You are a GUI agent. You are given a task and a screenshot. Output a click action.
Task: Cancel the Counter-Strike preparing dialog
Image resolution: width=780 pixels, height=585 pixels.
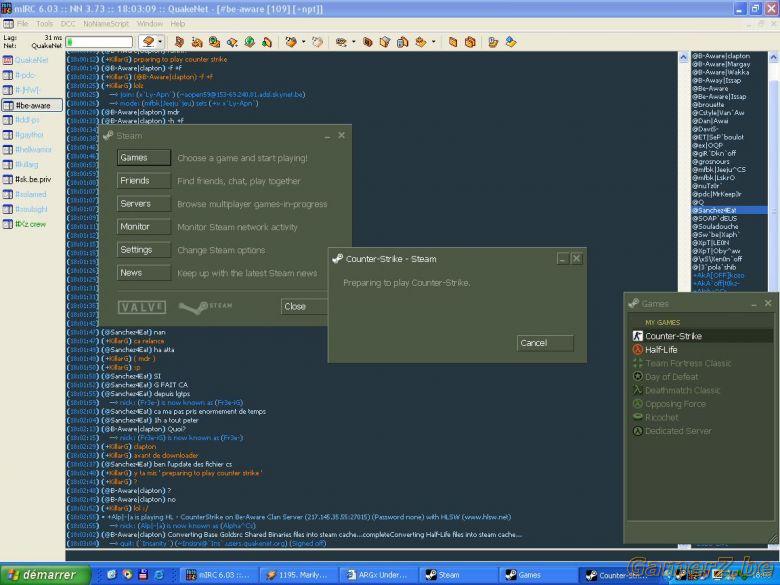click(x=545, y=343)
